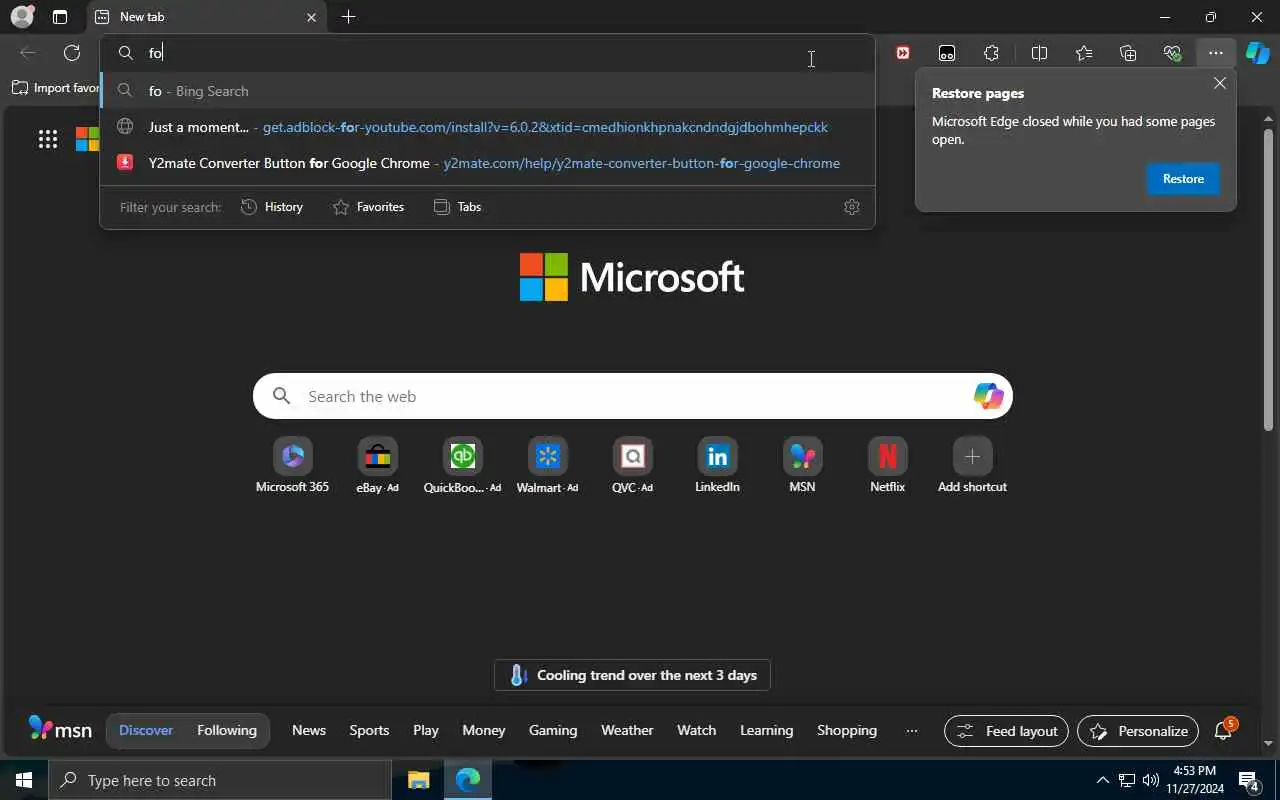
Task: Click the page vertical scrollbar
Action: point(1269,280)
